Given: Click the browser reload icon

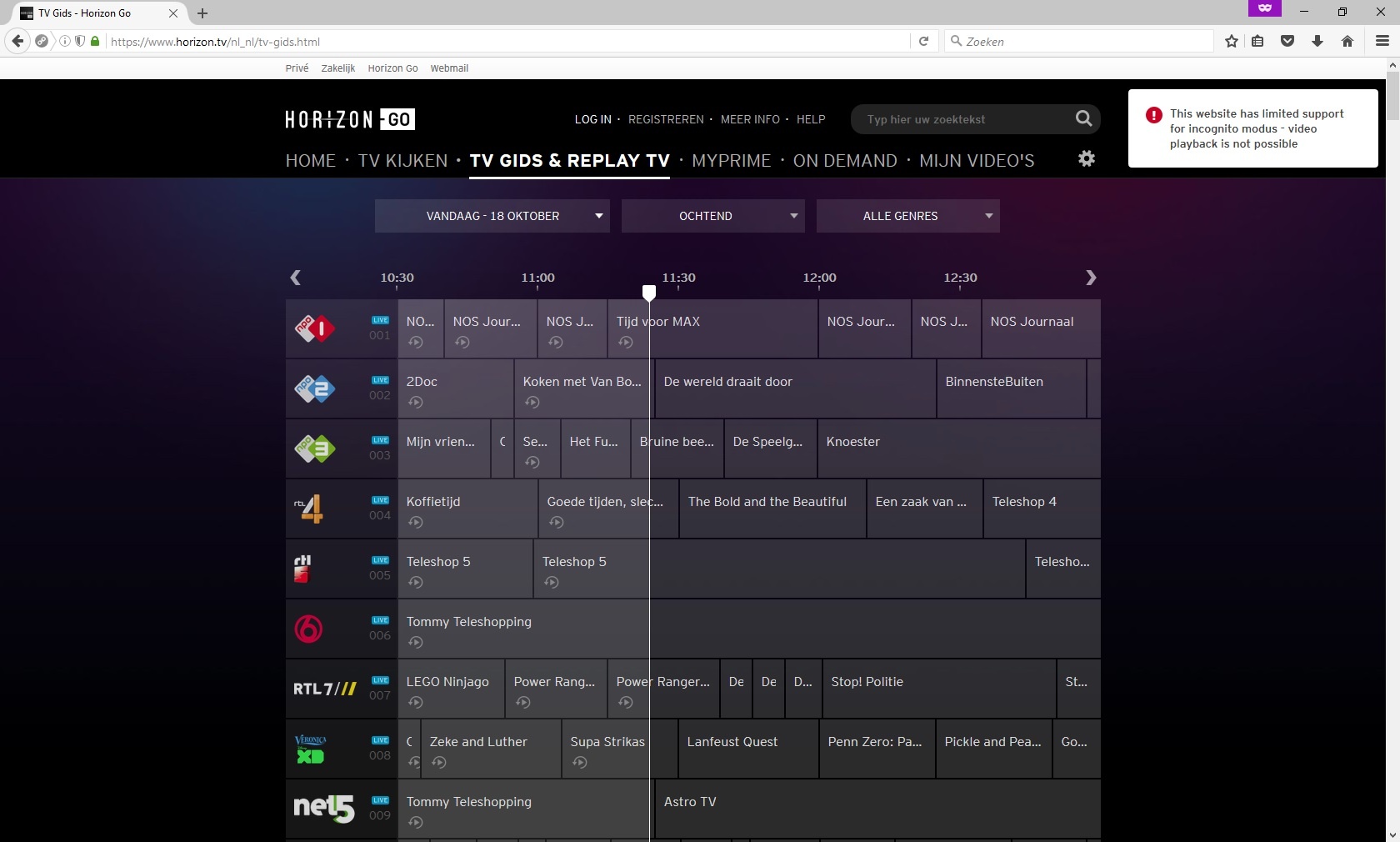Looking at the screenshot, I should click(x=923, y=41).
